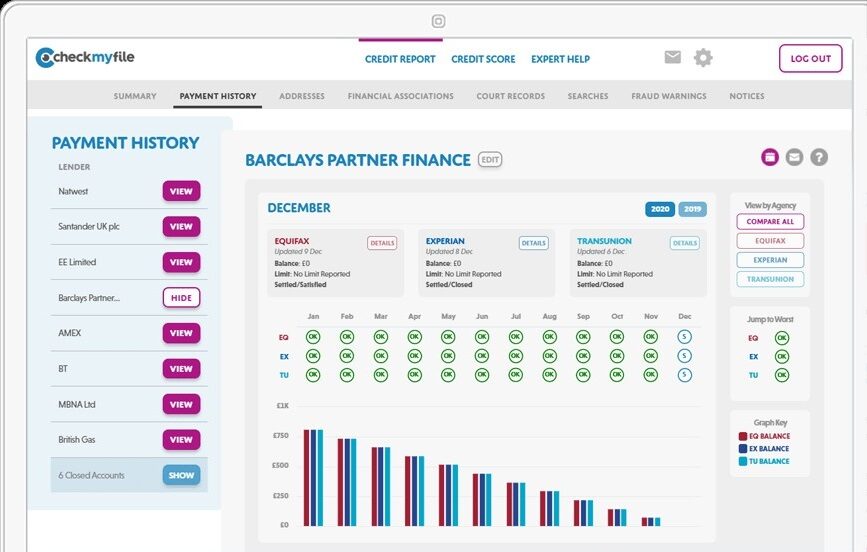Select Compare All agency view
The image size is (867, 552).
pyautogui.click(x=770, y=221)
